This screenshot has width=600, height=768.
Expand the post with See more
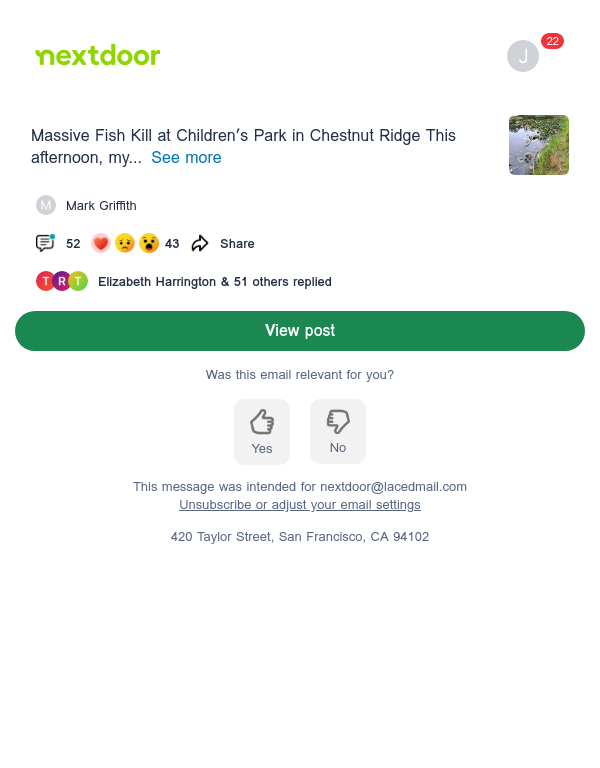tap(186, 158)
